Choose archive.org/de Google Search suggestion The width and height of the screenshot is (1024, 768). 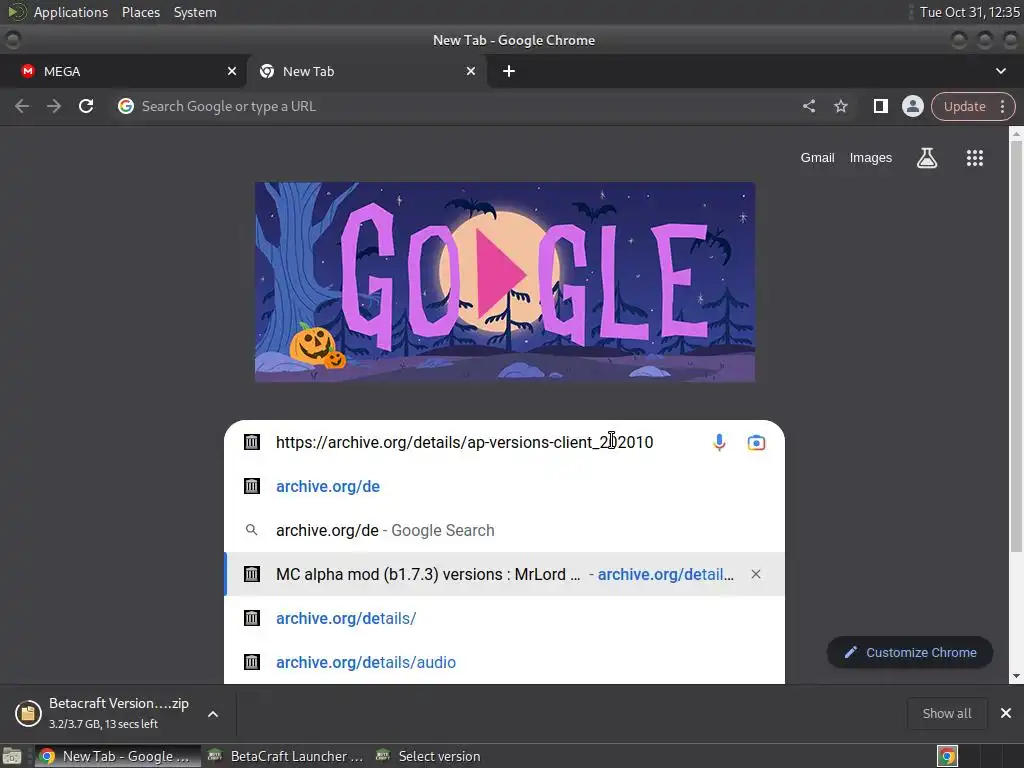504,530
